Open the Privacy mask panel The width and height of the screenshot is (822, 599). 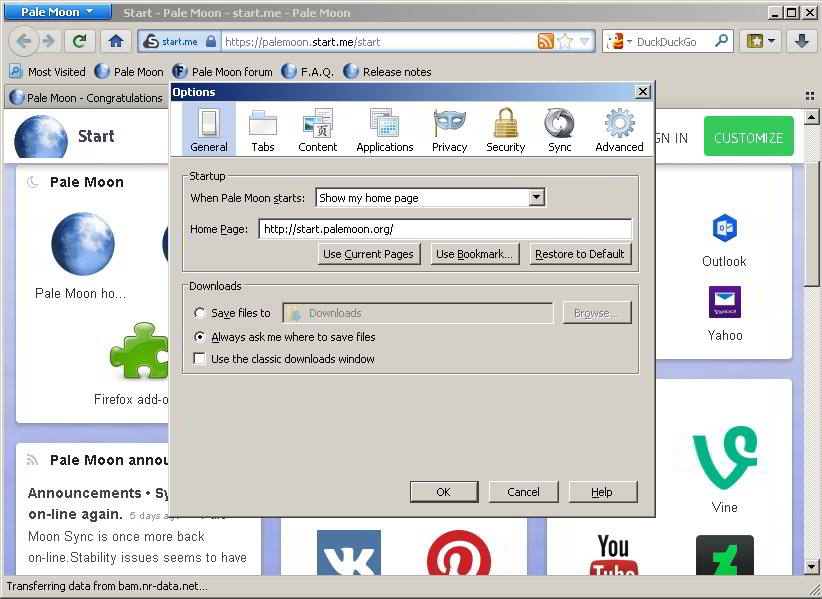[x=449, y=129]
